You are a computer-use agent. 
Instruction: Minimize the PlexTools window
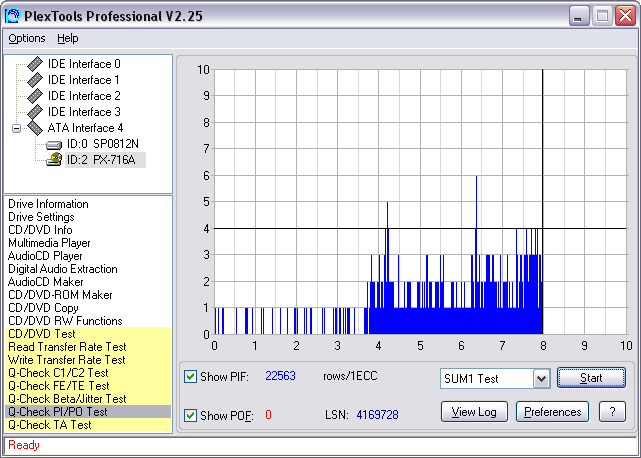click(579, 16)
